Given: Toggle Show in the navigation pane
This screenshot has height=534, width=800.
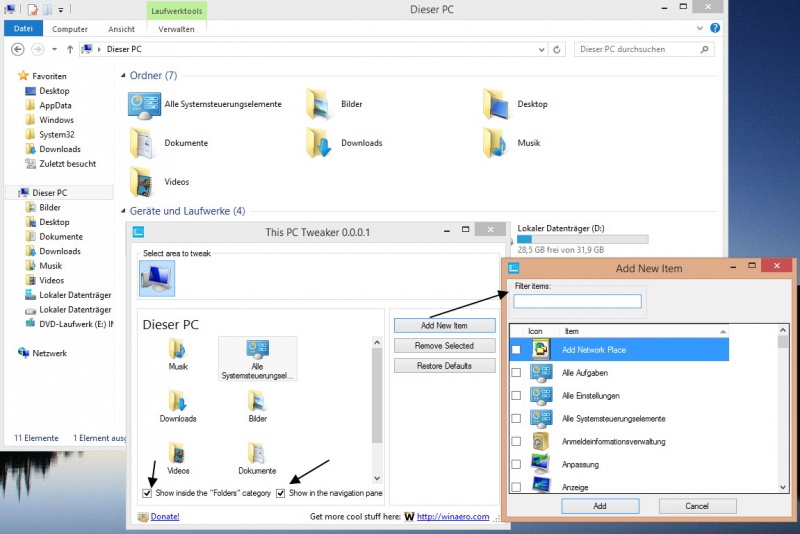Looking at the screenshot, I should [280, 493].
